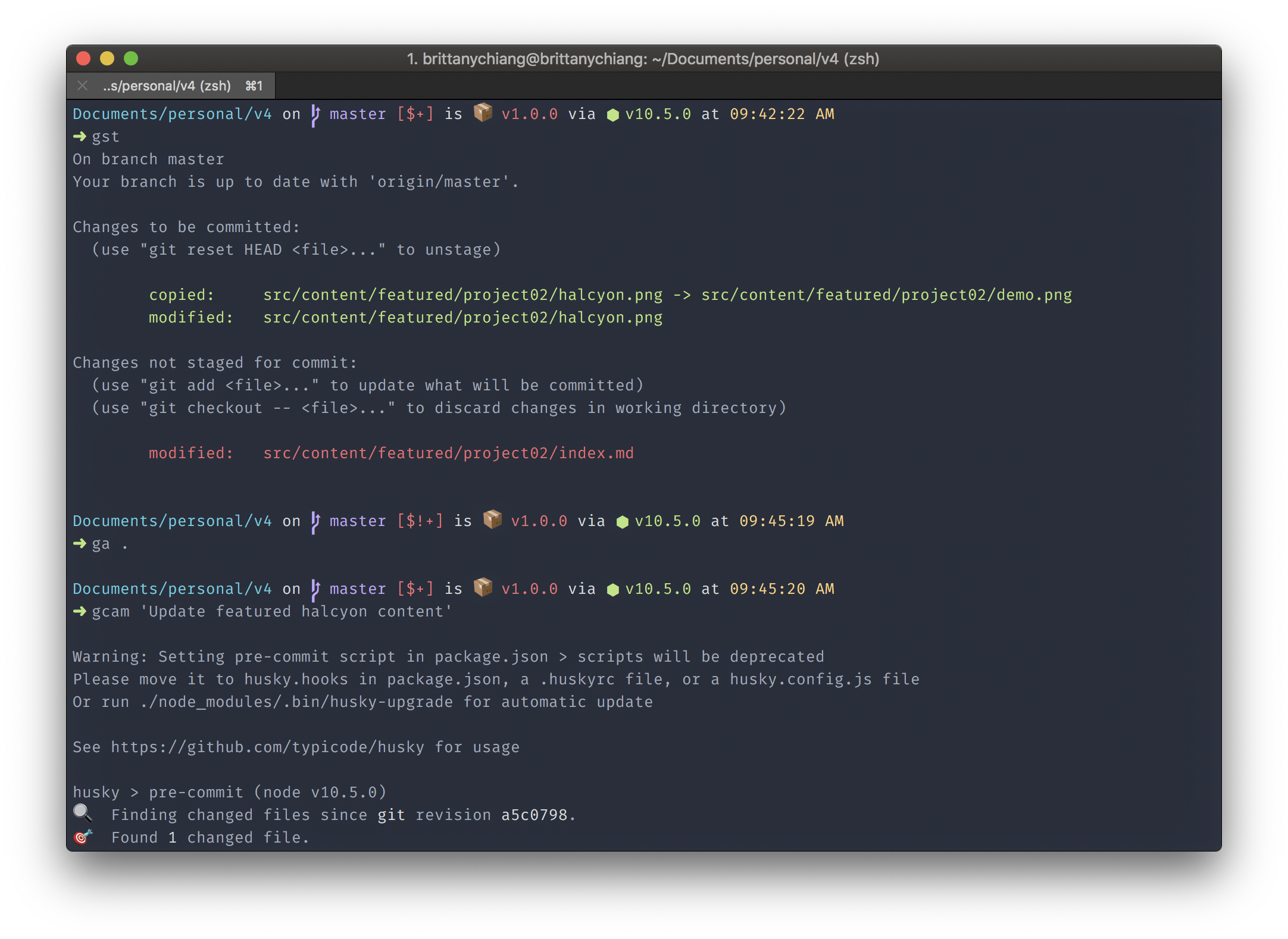
Task: Click the green Node hexagon in first prompt
Action: click(x=612, y=115)
